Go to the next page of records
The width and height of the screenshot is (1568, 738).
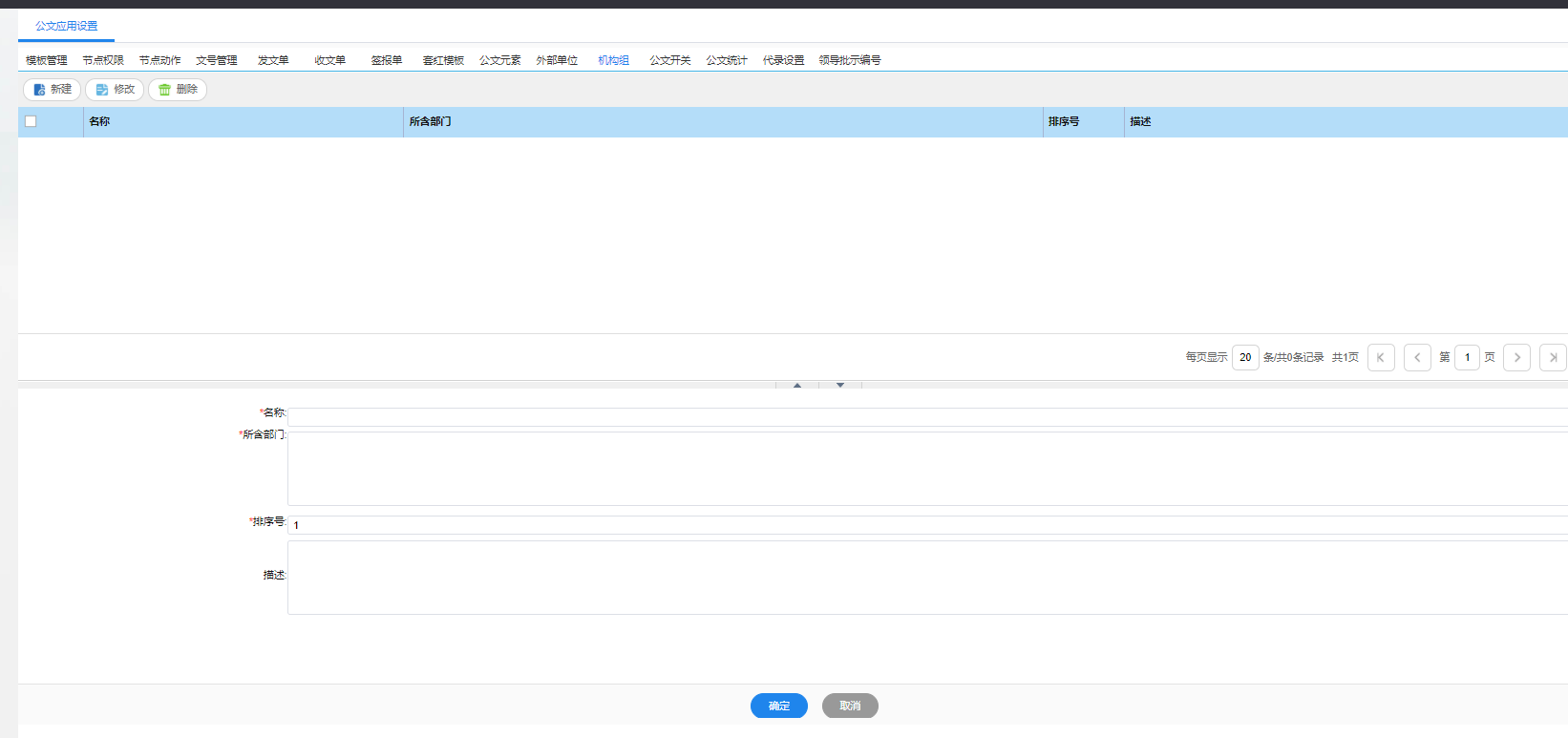tap(1516, 357)
